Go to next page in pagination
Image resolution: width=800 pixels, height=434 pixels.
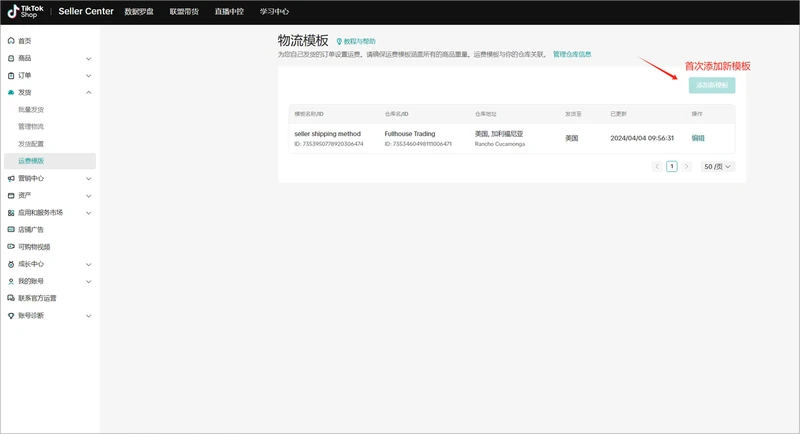(686, 166)
